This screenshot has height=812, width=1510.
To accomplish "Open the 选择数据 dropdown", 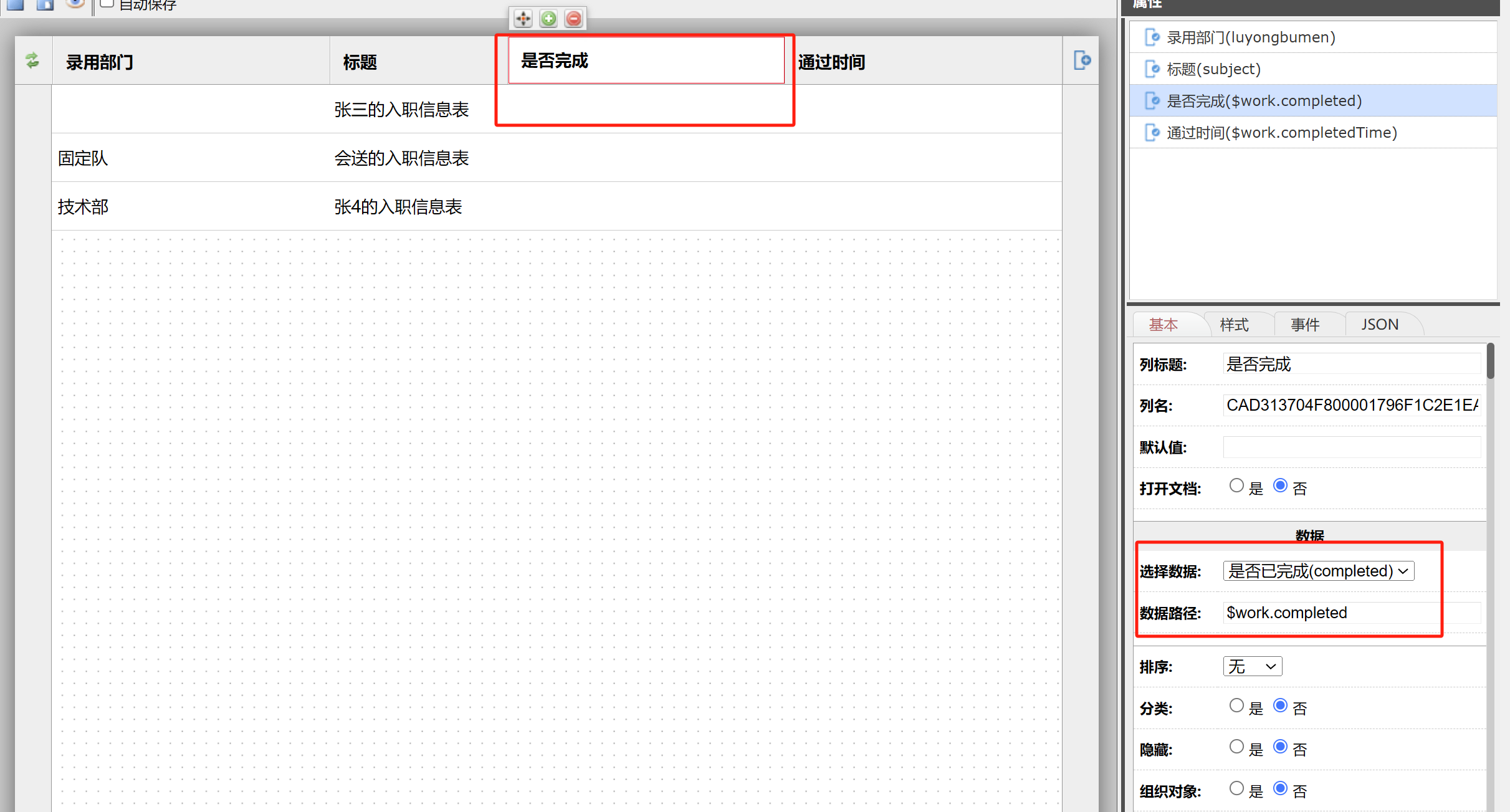I will coord(1318,571).
